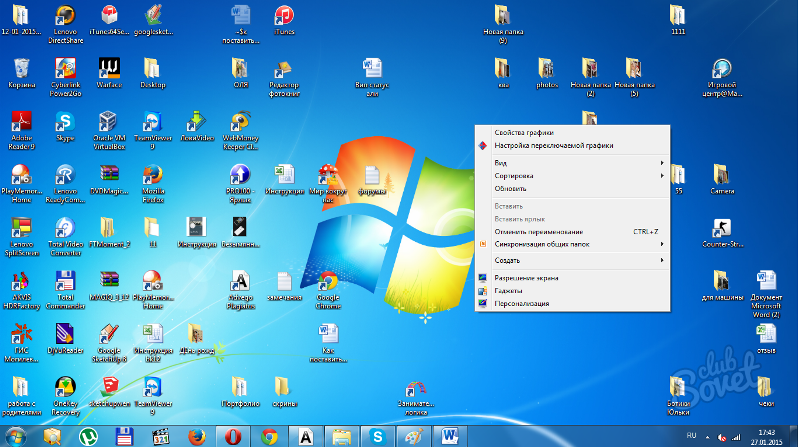800x447 pixels.
Task: Click the Firefox taskbar icon
Action: [196, 437]
